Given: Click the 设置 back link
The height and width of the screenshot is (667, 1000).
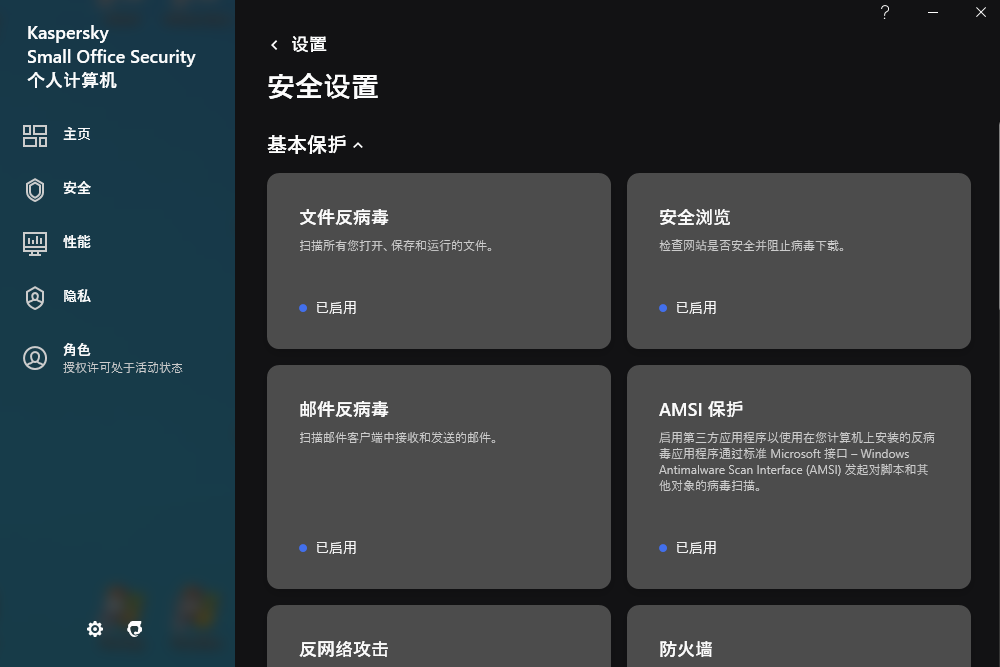Looking at the screenshot, I should pos(309,45).
